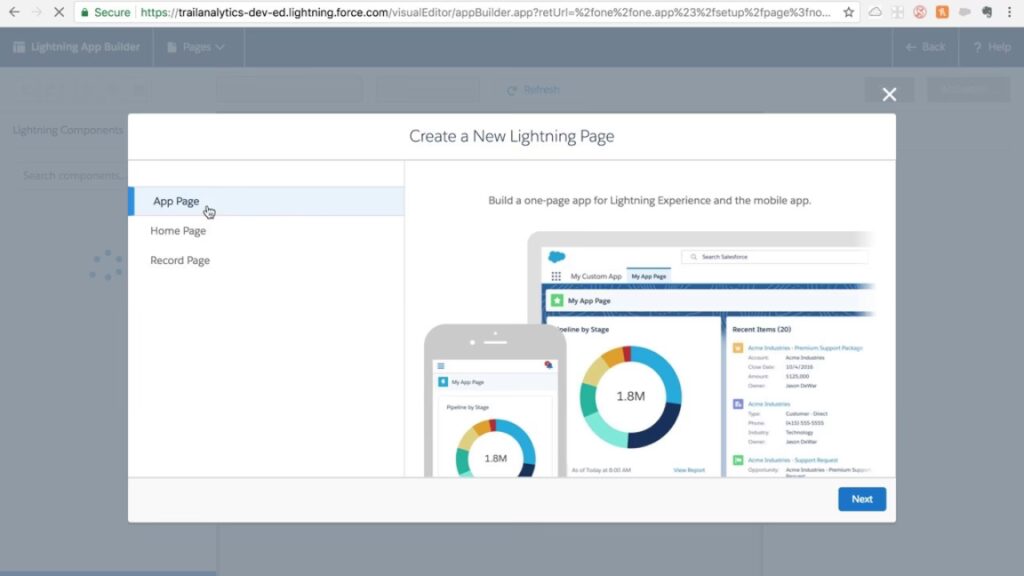This screenshot has height=576, width=1024.
Task: Expand the Pages dropdown
Action: tap(196, 47)
